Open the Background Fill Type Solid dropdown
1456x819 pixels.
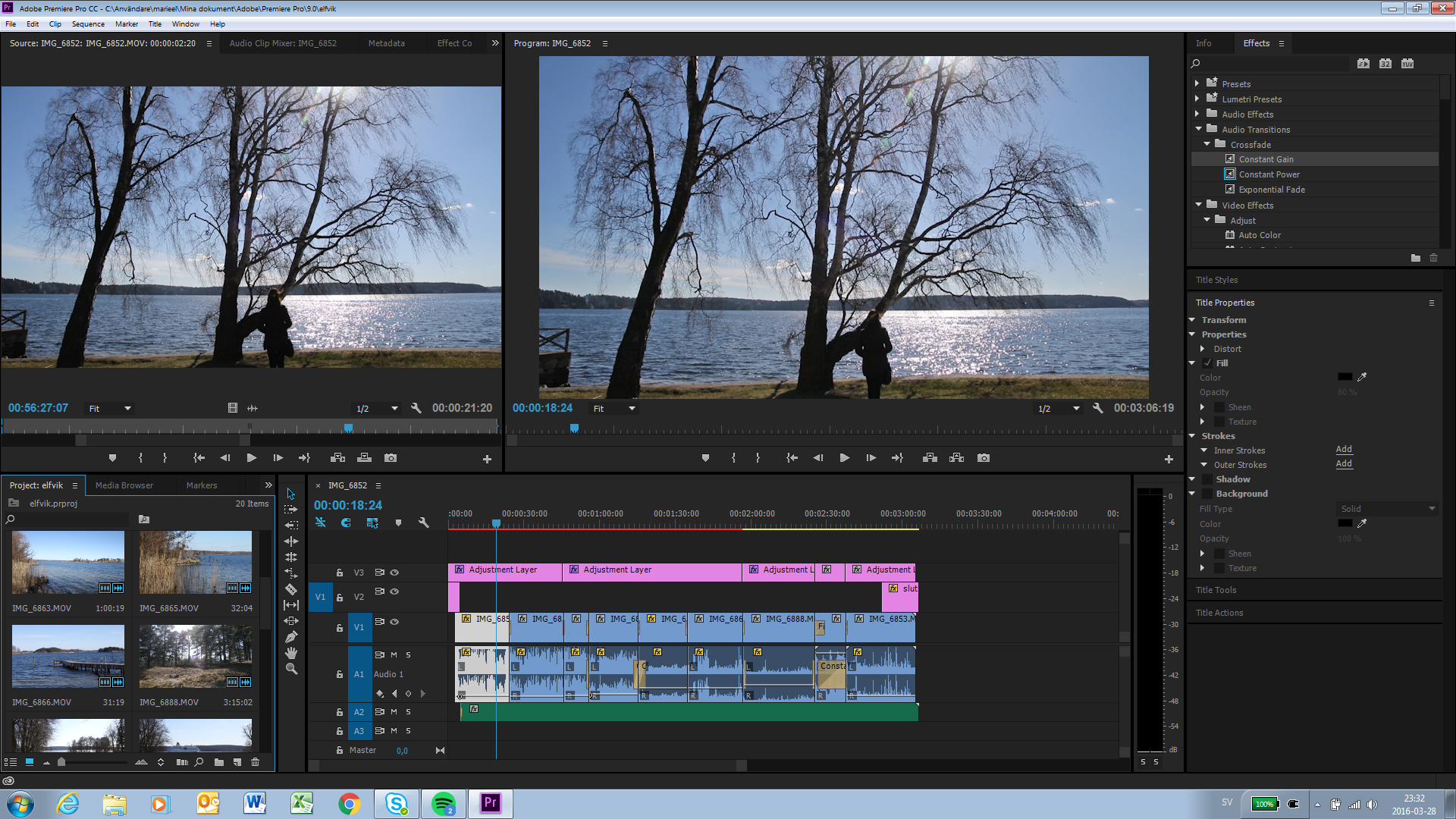point(1388,509)
